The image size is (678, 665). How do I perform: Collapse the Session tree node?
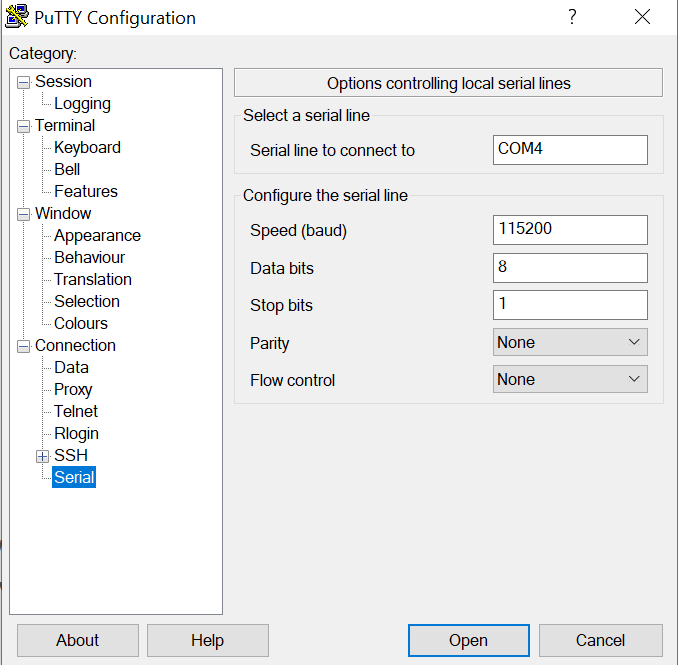point(23,82)
